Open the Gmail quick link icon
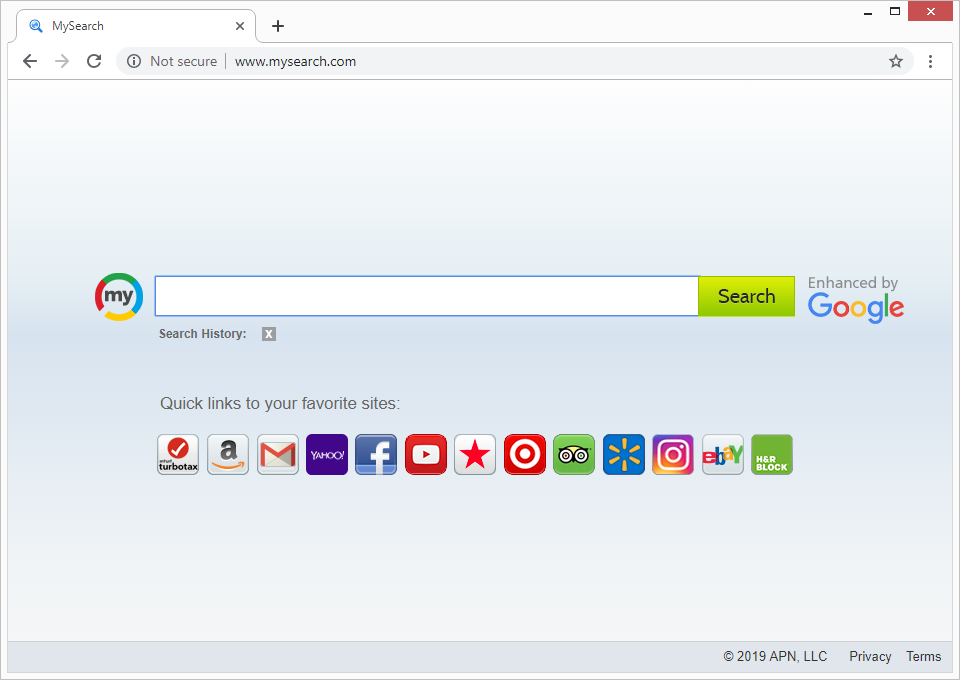960x680 pixels. 277,455
